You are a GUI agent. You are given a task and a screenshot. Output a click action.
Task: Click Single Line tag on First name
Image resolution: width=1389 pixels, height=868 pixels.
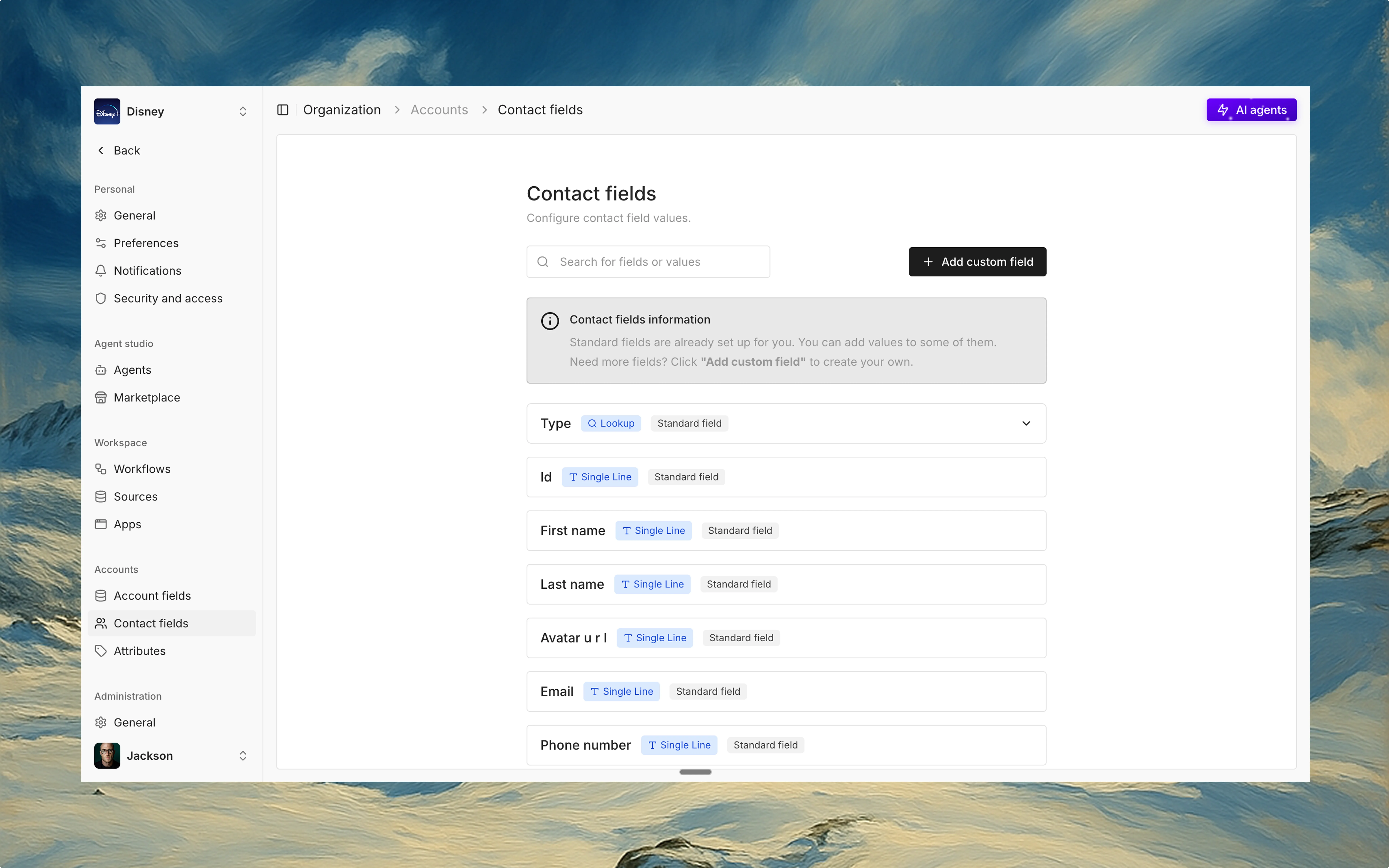click(654, 530)
